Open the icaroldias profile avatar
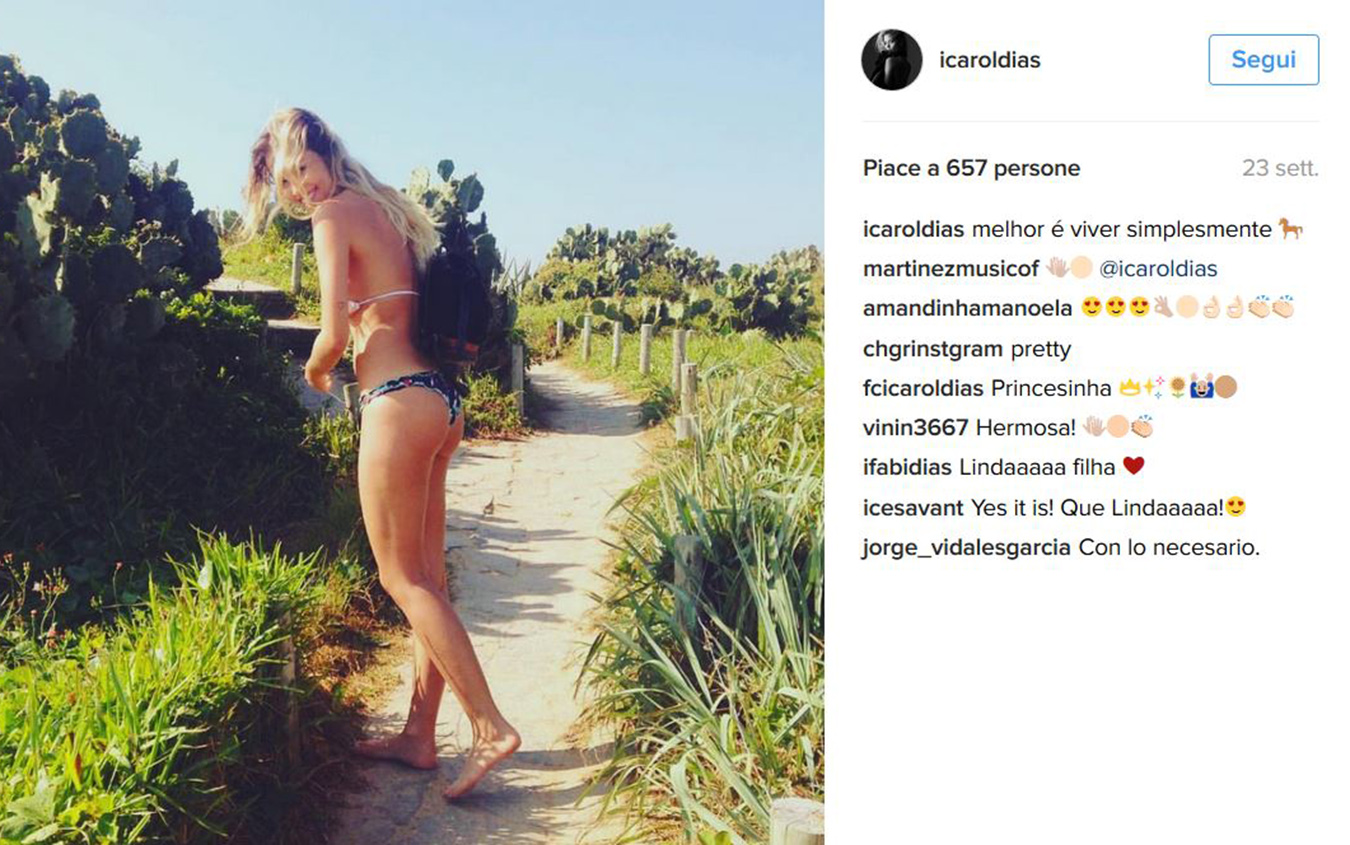The image size is (1350, 845). coord(891,60)
